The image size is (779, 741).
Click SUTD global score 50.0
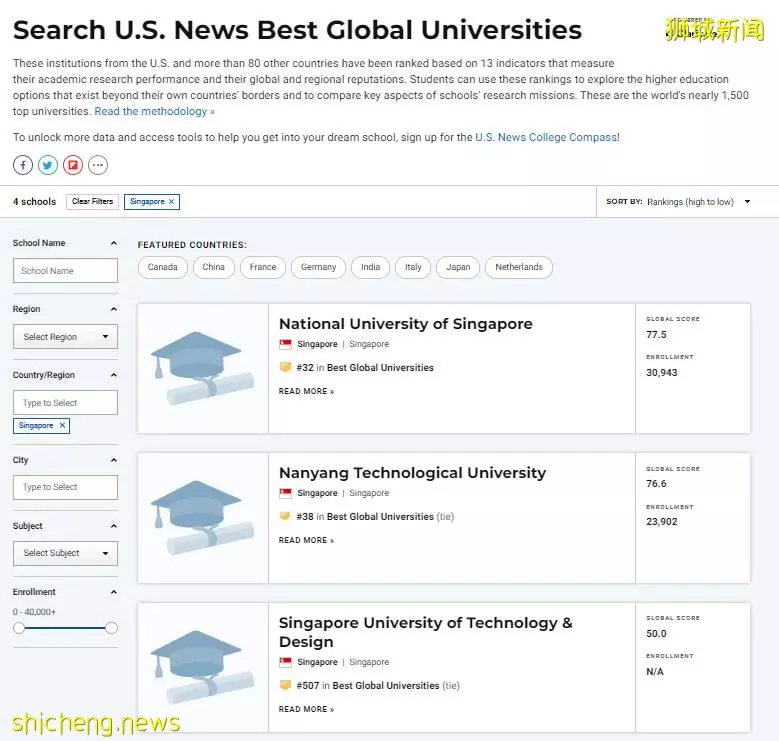coord(656,634)
